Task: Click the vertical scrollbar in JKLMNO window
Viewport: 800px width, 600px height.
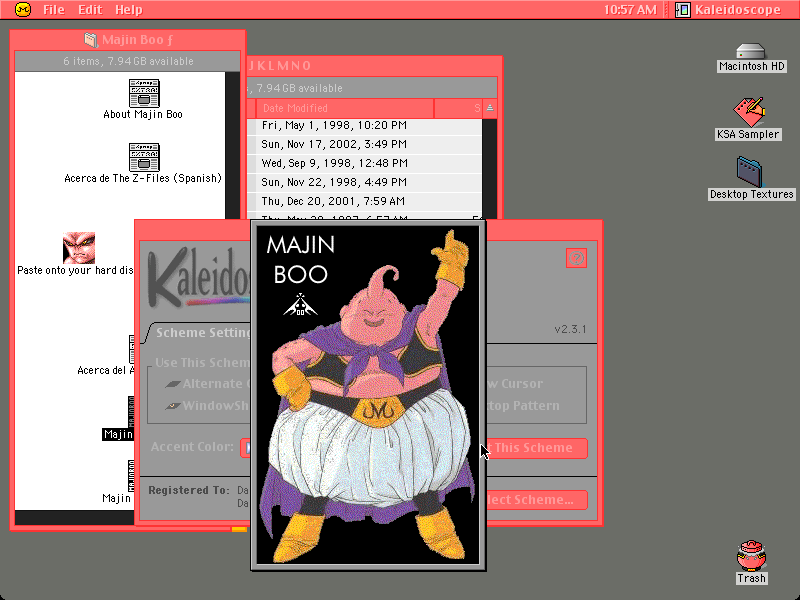Action: click(x=490, y=168)
